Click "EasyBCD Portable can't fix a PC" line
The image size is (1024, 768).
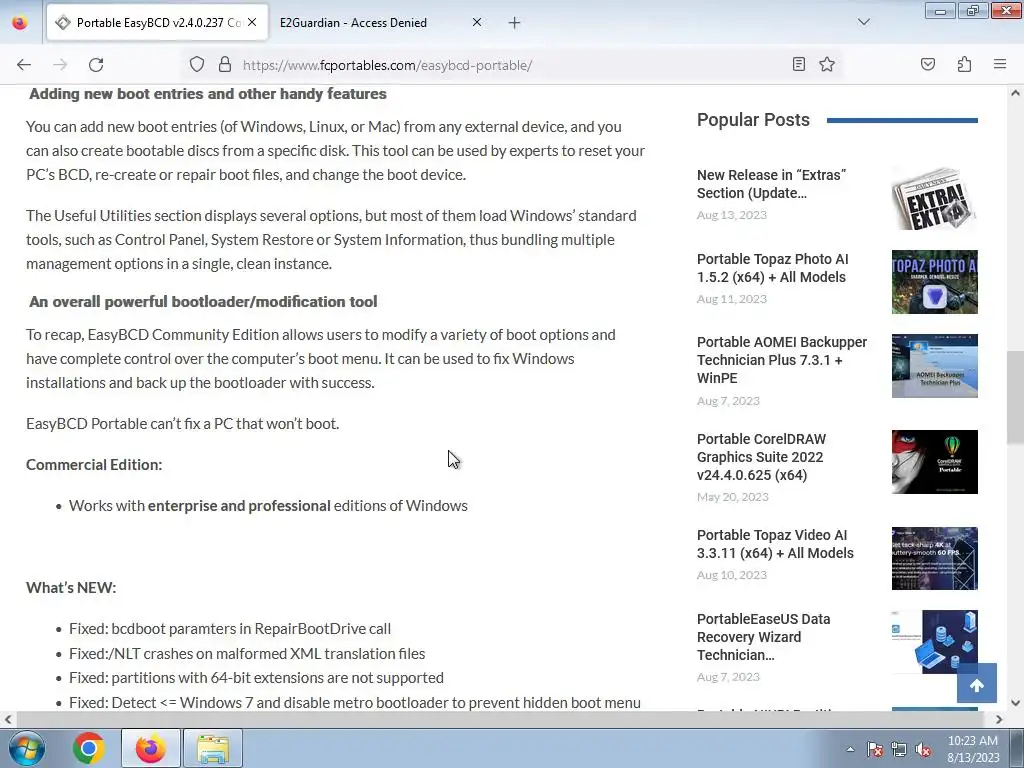pyautogui.click(x=183, y=423)
